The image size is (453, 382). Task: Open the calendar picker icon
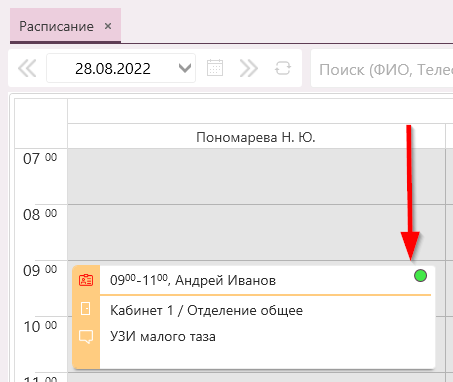[215, 68]
